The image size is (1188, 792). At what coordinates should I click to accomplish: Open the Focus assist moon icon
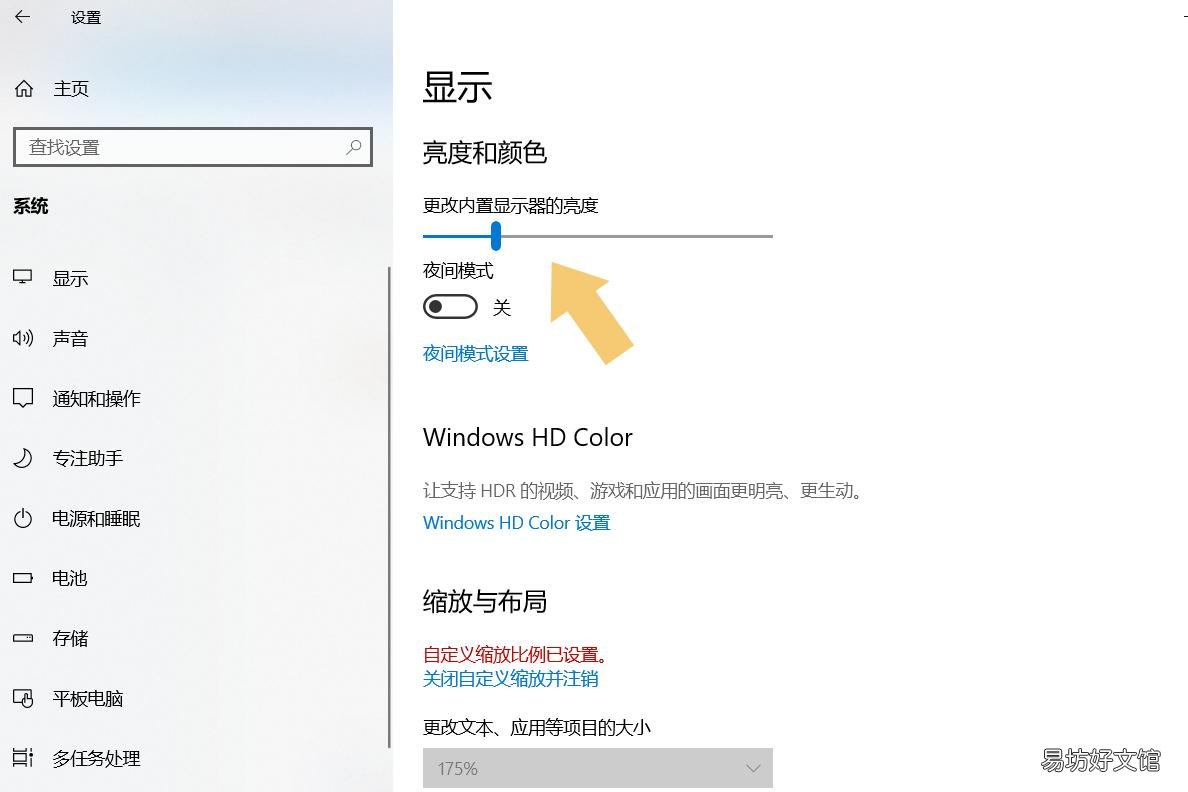click(23, 458)
